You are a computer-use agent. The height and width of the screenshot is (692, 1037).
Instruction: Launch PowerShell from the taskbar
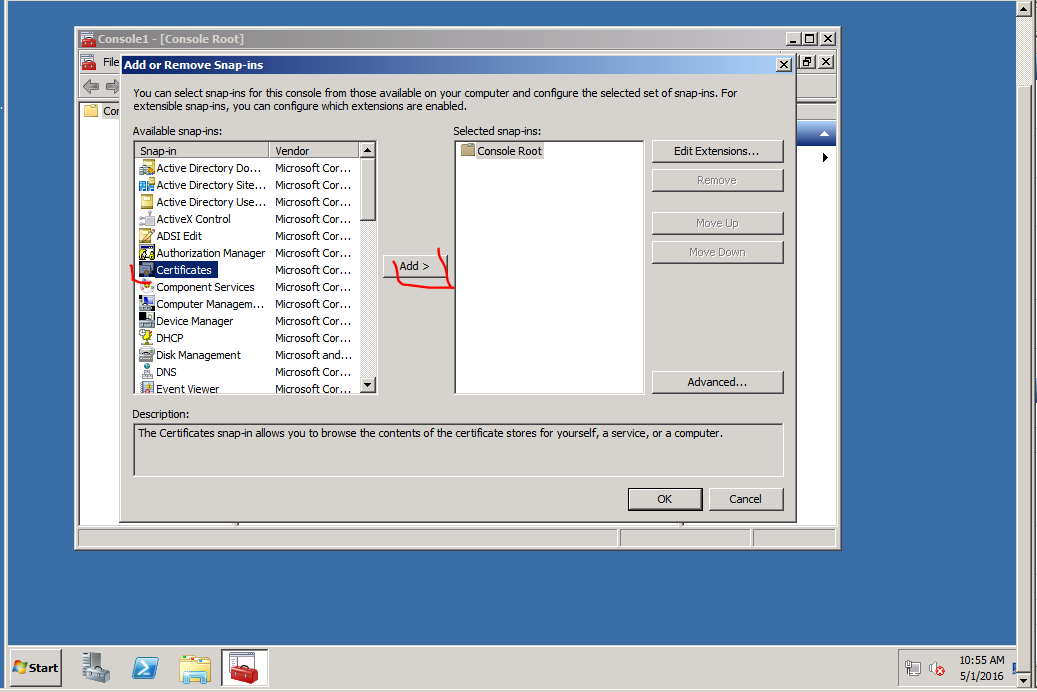[x=145, y=668]
